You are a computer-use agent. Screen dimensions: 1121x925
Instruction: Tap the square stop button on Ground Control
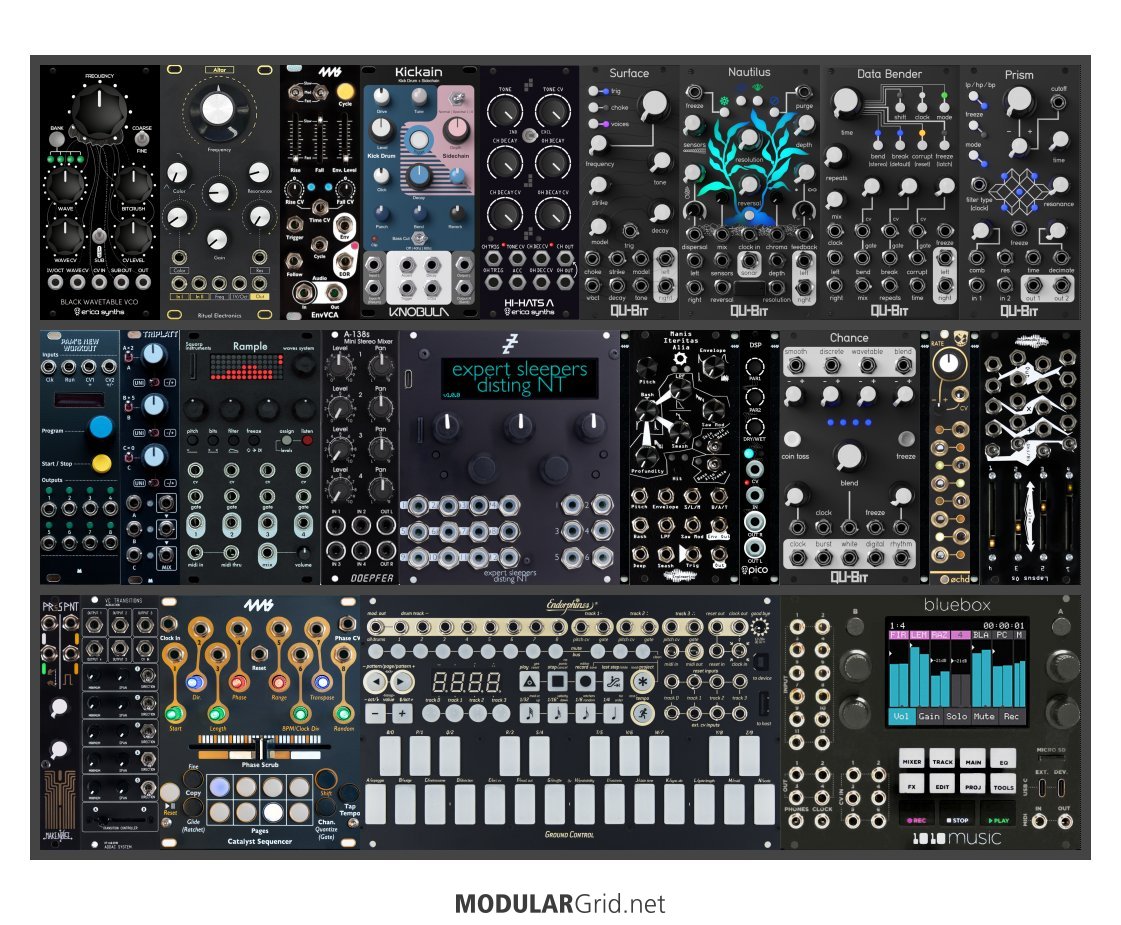pyautogui.click(x=558, y=681)
